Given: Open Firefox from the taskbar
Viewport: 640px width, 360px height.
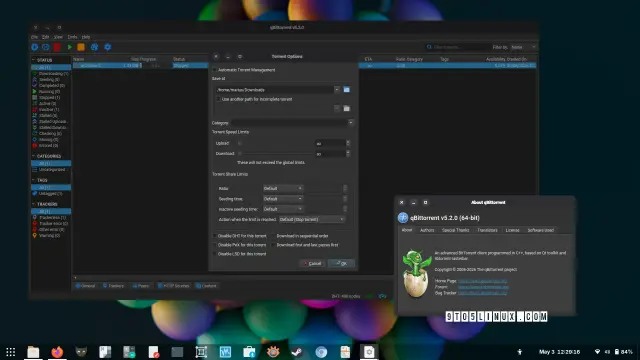Looking at the screenshot, I should coord(57,352).
